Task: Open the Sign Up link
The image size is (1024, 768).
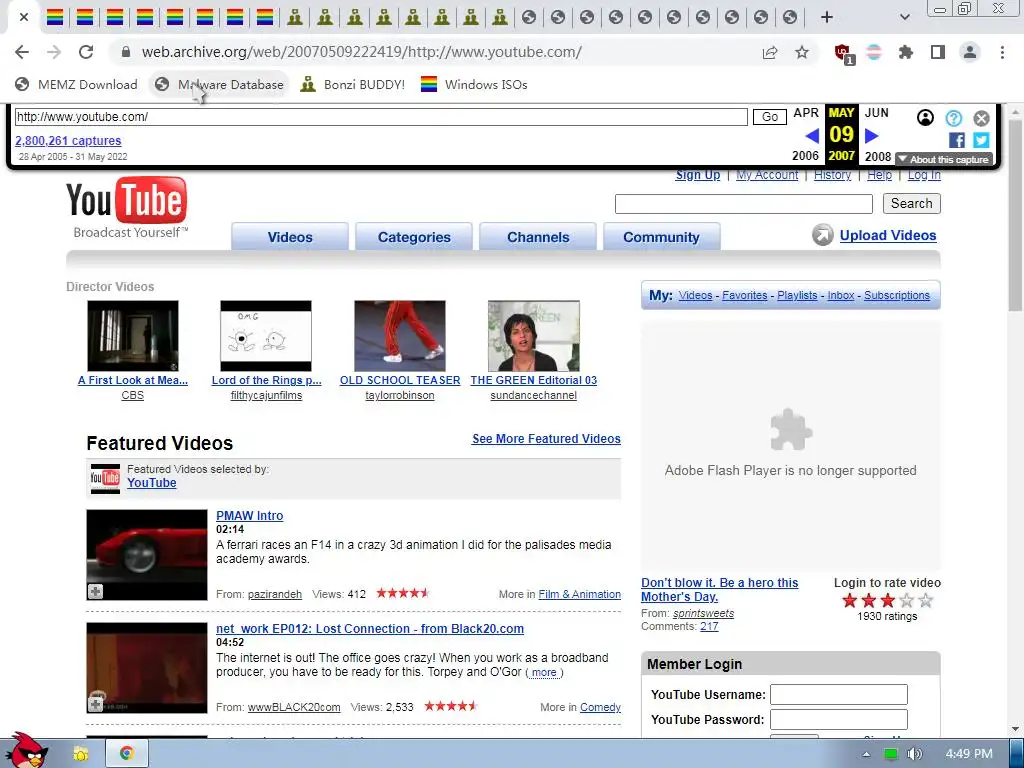Action: pos(697,175)
